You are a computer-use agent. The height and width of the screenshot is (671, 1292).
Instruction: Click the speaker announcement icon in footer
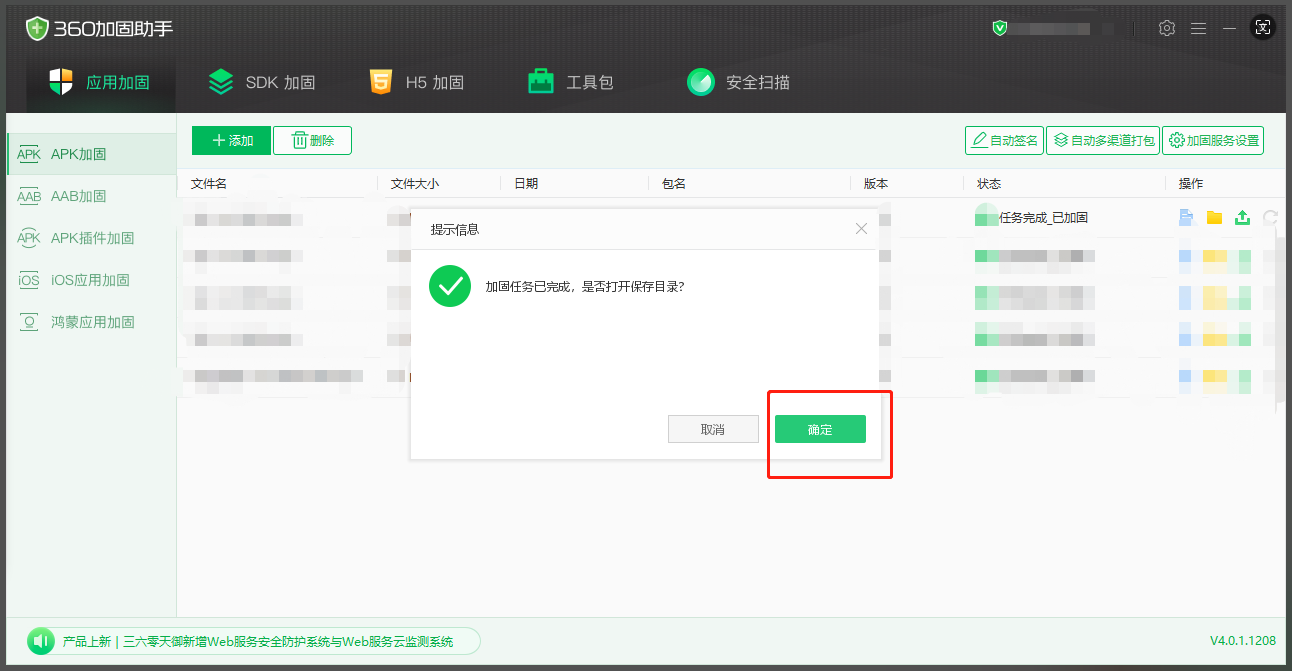(40, 641)
